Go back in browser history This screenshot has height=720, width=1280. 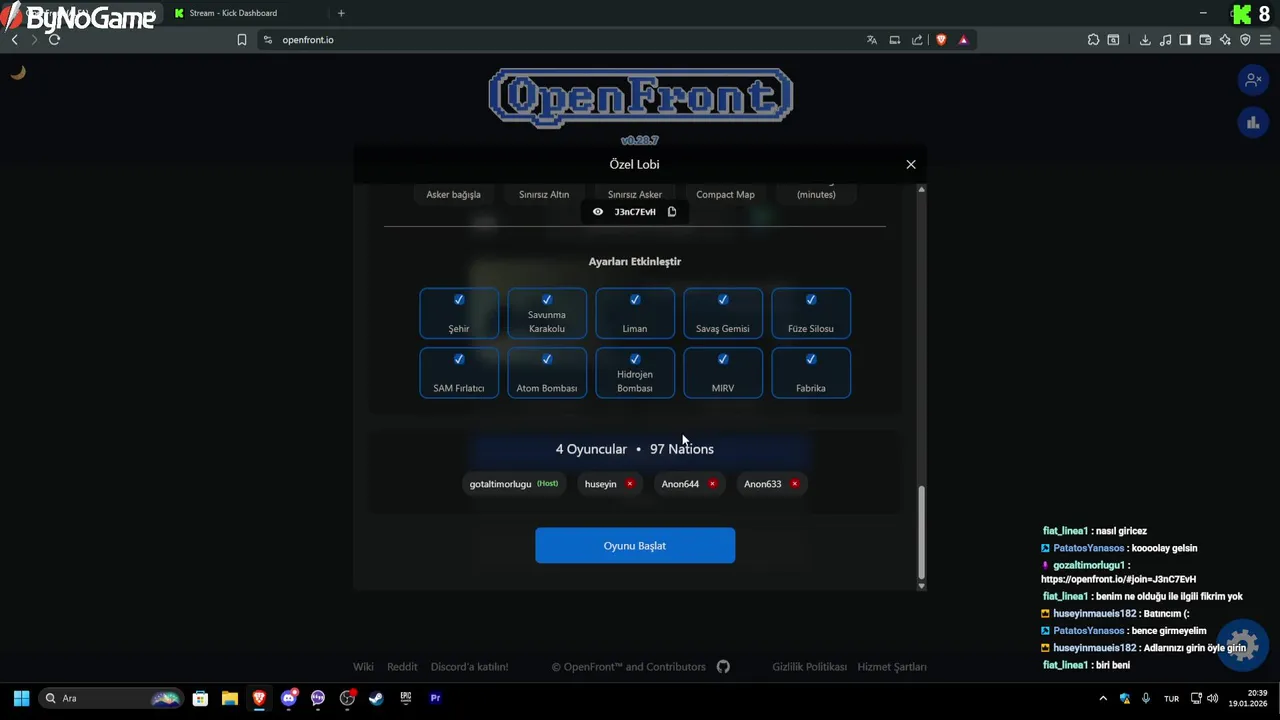click(14, 40)
